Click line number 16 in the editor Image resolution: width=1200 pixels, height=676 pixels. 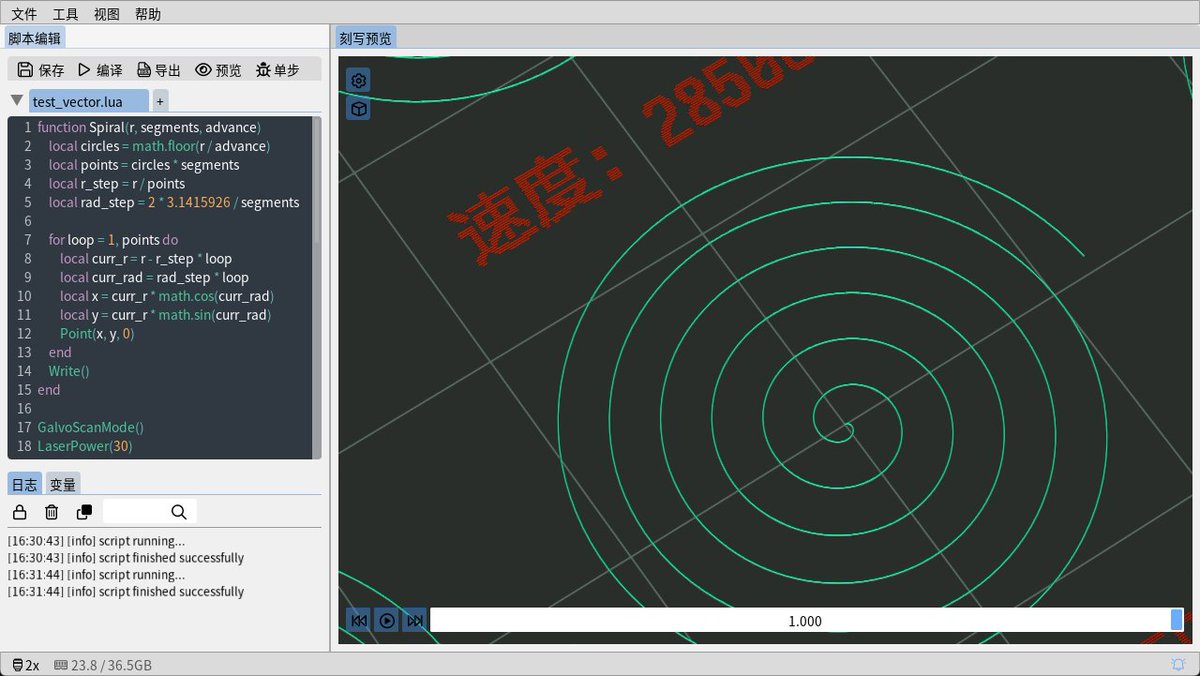coord(24,408)
